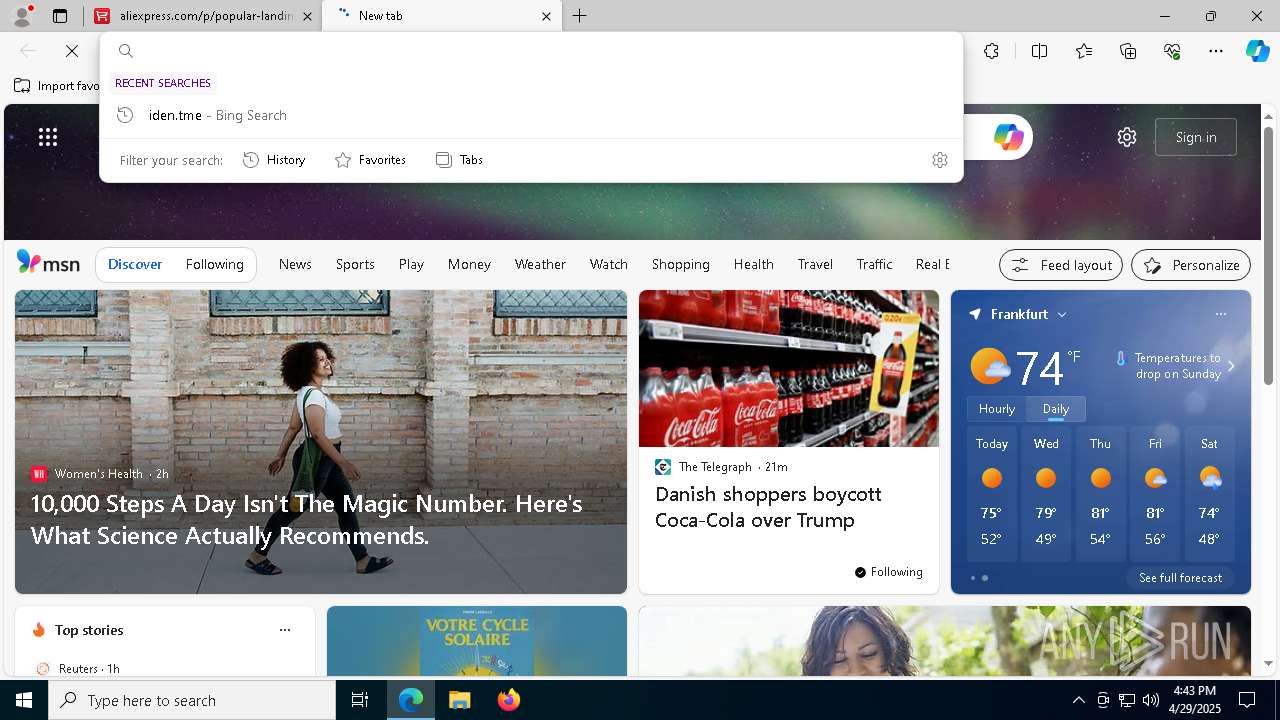Screen dimensions: 1280x720
Task: Select the Following tab
Action: [214, 264]
